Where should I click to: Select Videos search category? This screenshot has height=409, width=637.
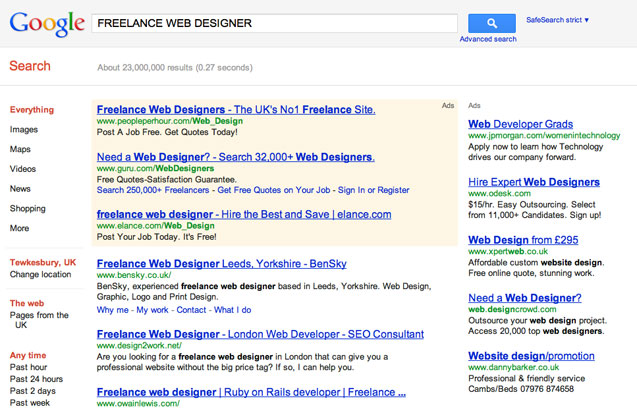(23, 169)
